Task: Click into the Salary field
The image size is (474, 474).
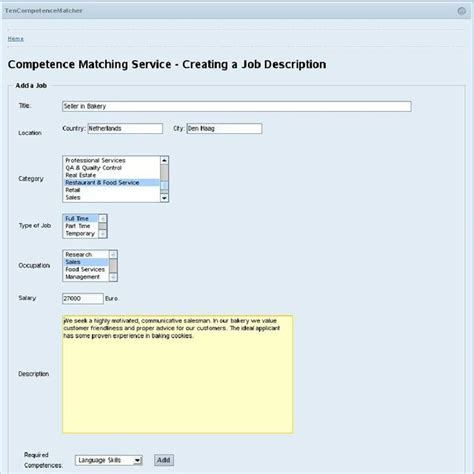Action: pyautogui.click(x=83, y=298)
